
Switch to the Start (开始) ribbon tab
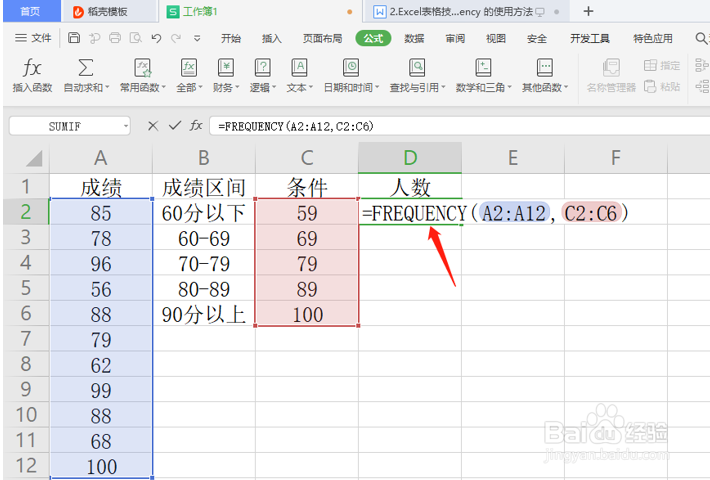[231, 38]
